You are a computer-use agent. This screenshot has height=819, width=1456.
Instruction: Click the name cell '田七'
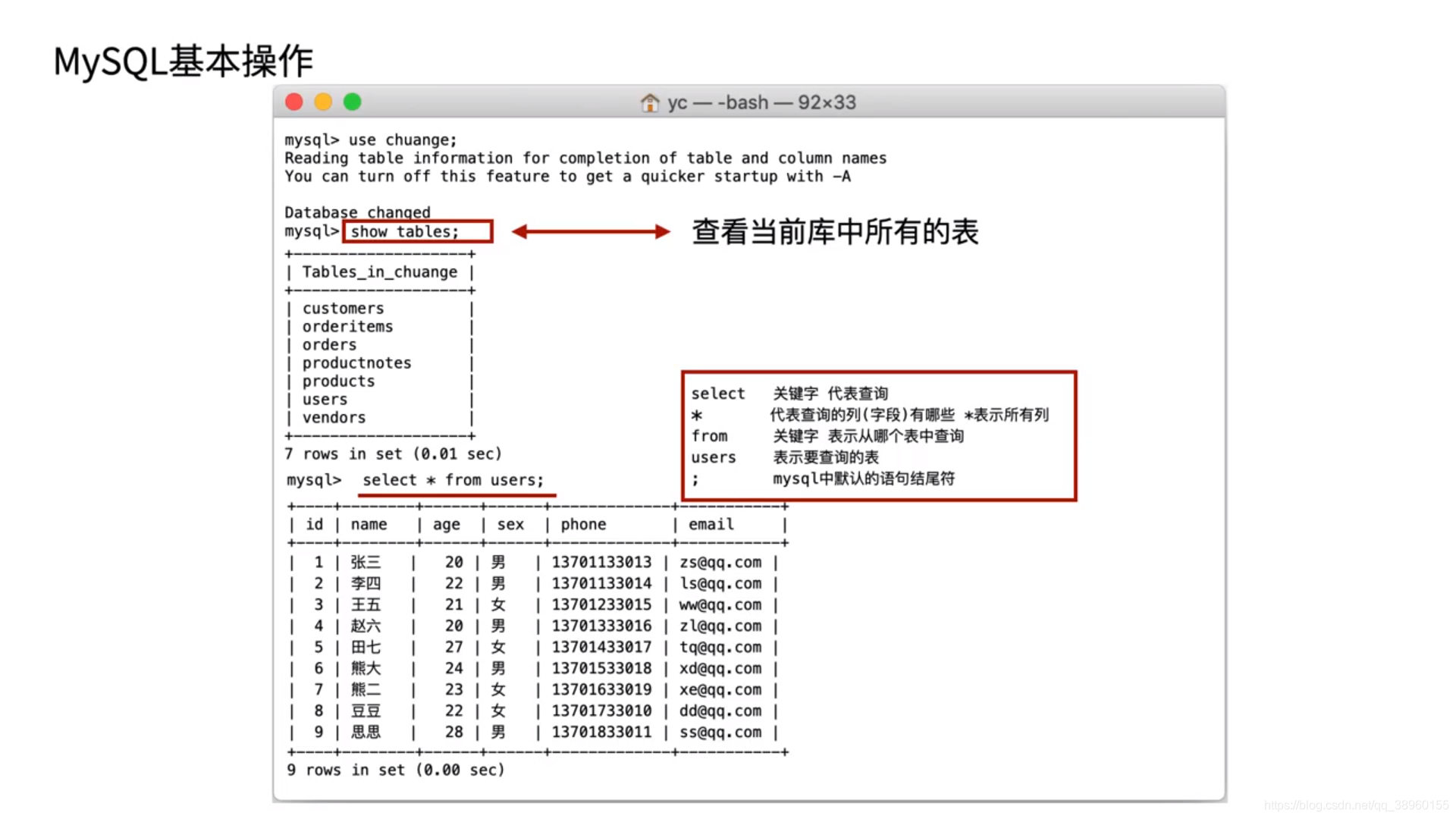366,648
